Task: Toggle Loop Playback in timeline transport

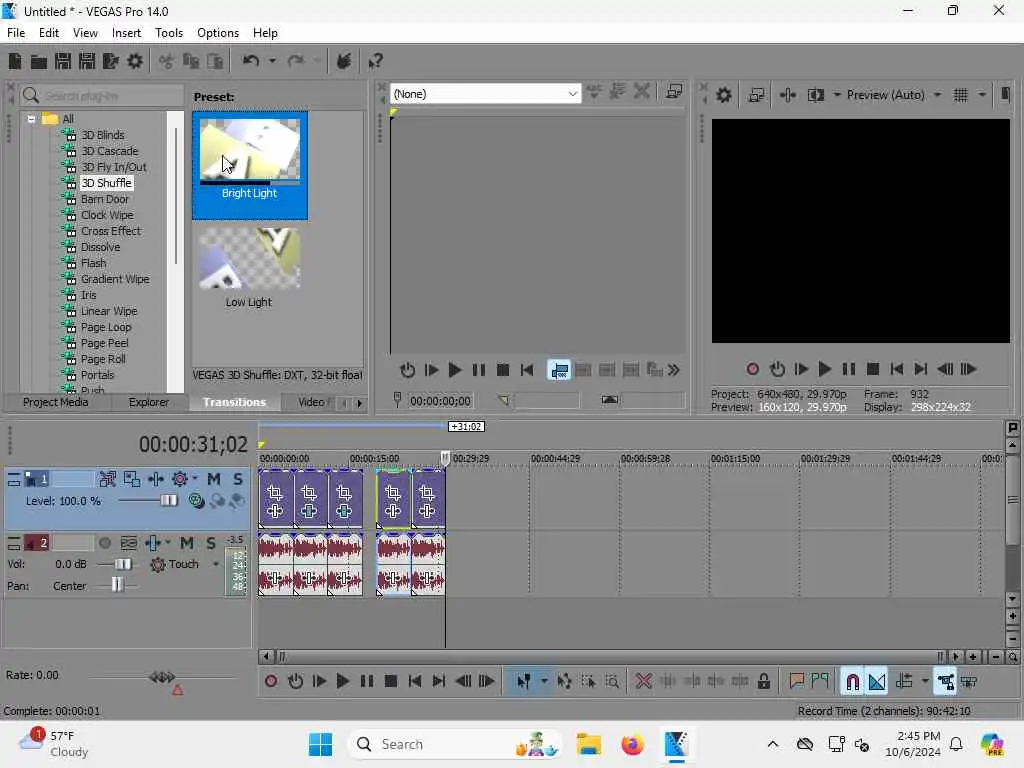Action: click(x=295, y=682)
